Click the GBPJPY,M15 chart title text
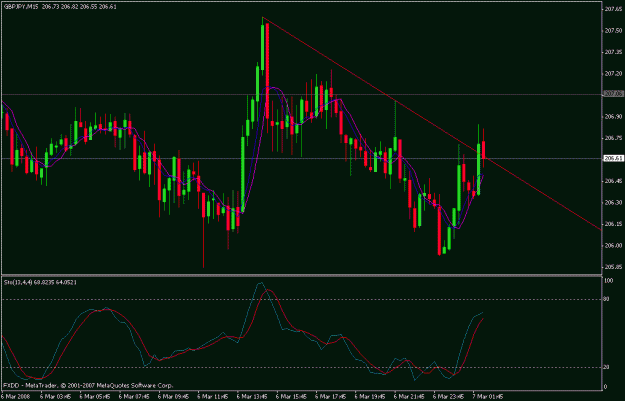The image size is (625, 401). pos(21,7)
